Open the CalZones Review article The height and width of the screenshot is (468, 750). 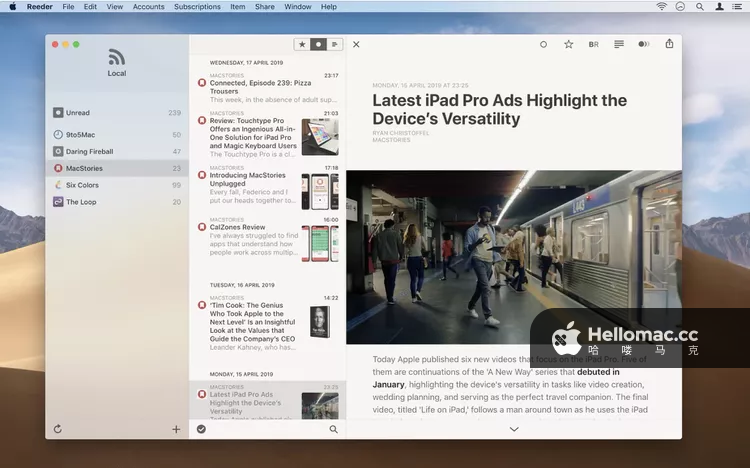click(x=237, y=227)
